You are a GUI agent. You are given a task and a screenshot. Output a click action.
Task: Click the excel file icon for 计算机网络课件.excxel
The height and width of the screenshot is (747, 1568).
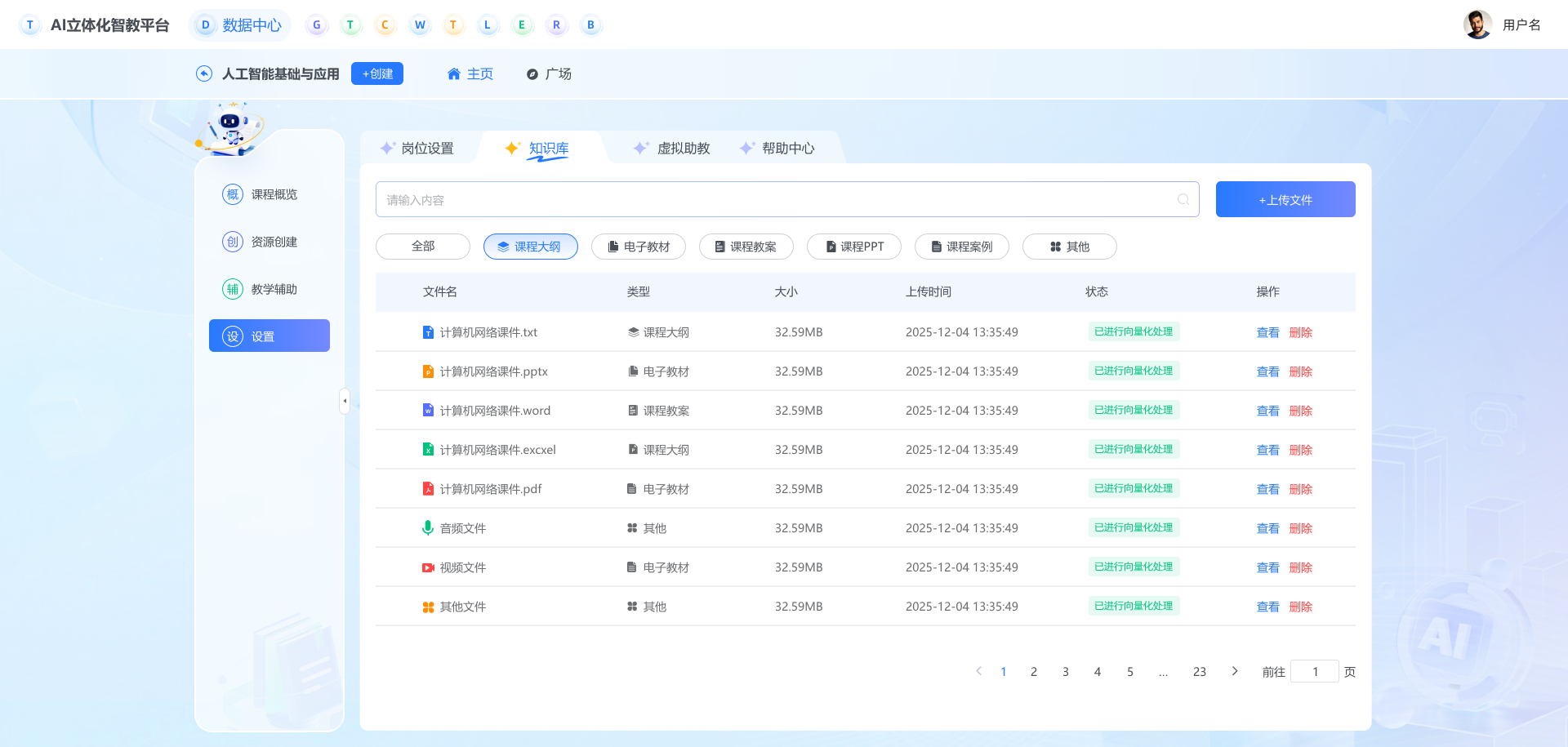coord(428,449)
